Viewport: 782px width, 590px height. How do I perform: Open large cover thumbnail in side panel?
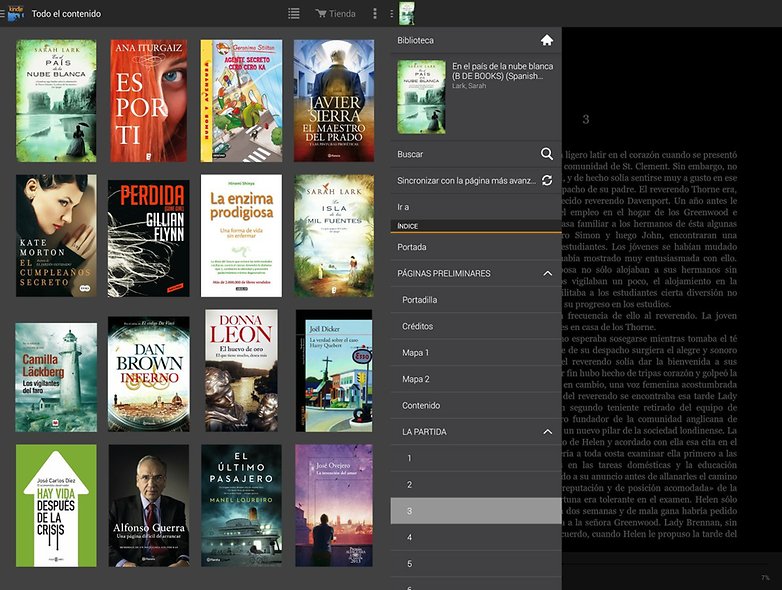(421, 97)
